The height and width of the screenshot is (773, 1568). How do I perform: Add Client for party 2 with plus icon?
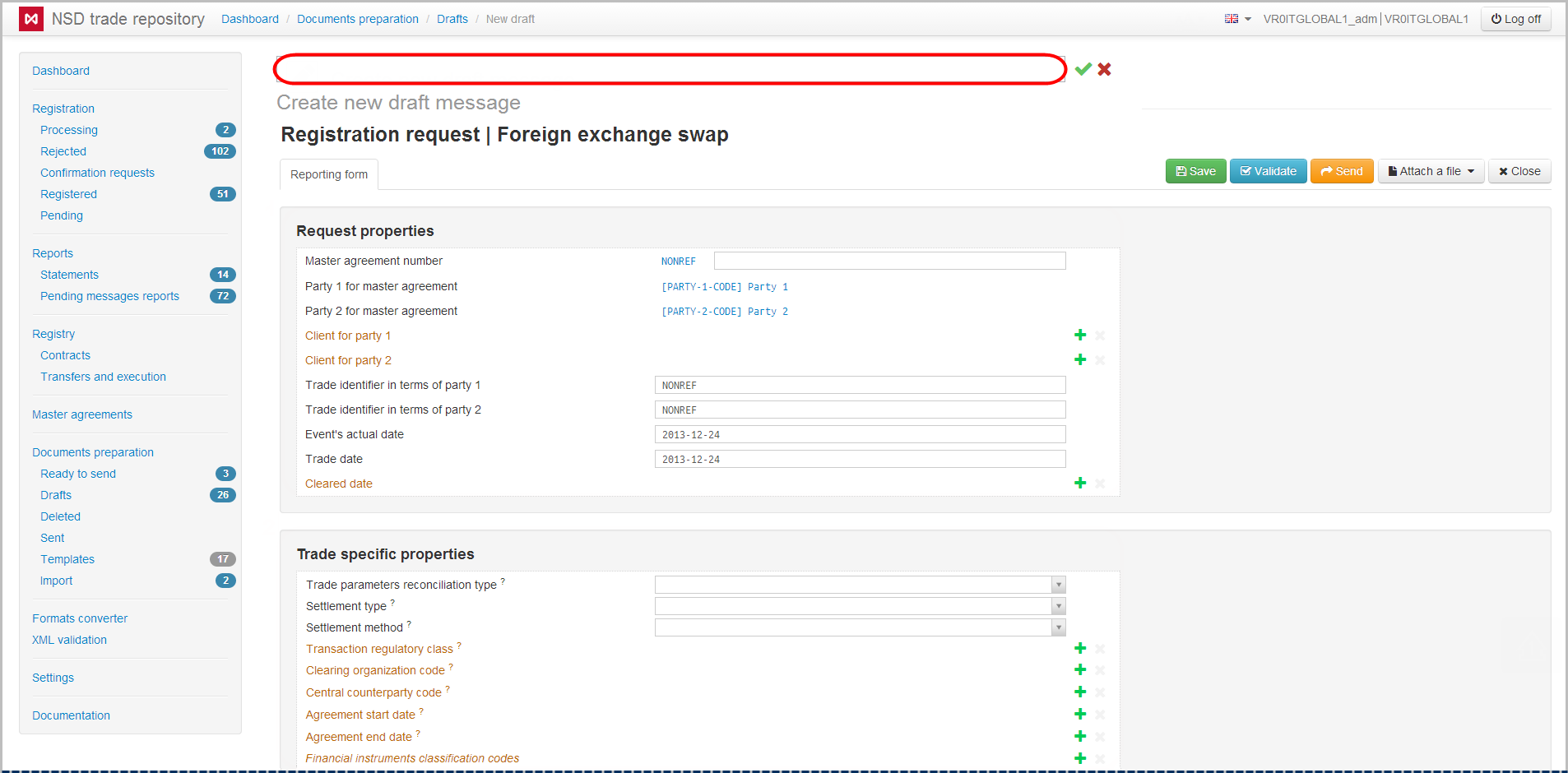[x=1080, y=360]
